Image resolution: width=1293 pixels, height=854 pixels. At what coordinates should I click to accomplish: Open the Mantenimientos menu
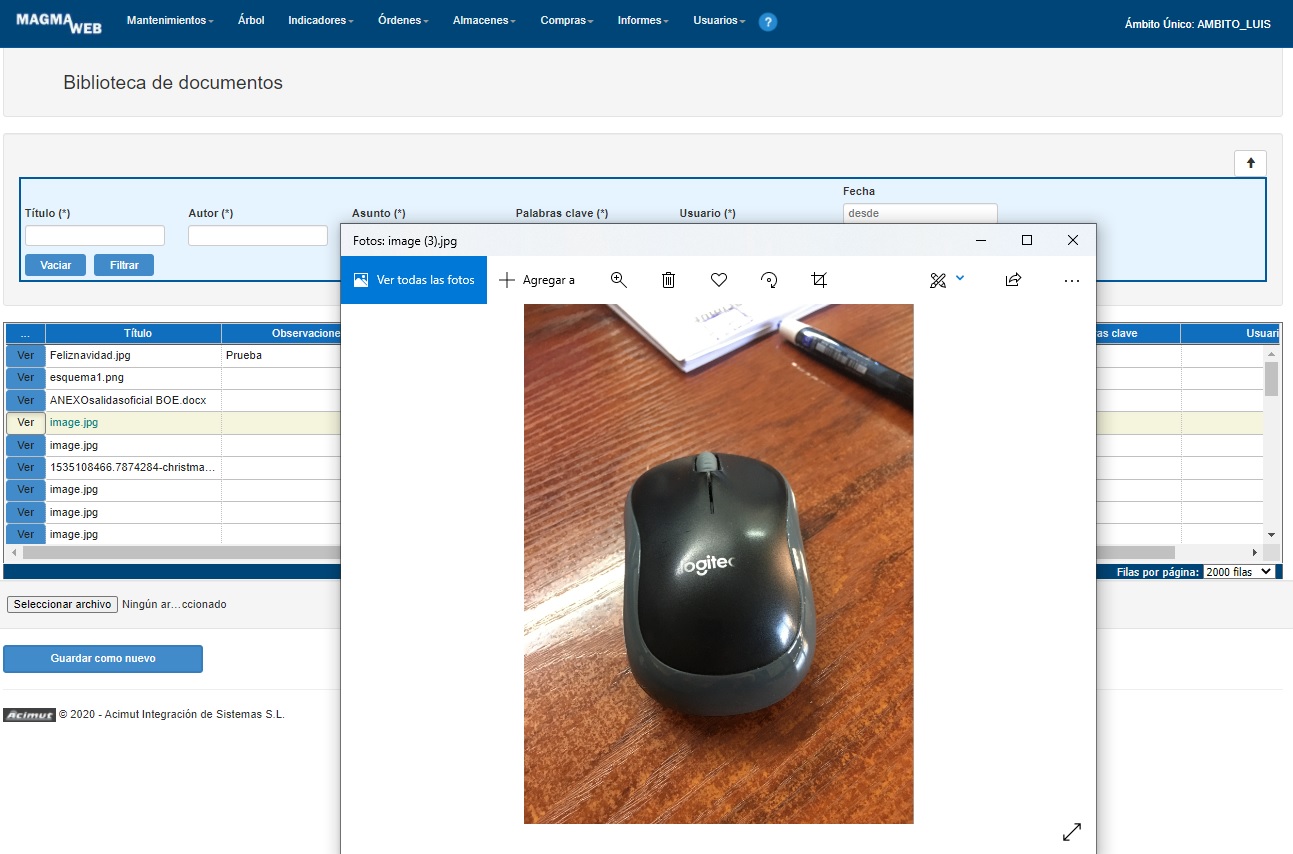pyautogui.click(x=170, y=21)
